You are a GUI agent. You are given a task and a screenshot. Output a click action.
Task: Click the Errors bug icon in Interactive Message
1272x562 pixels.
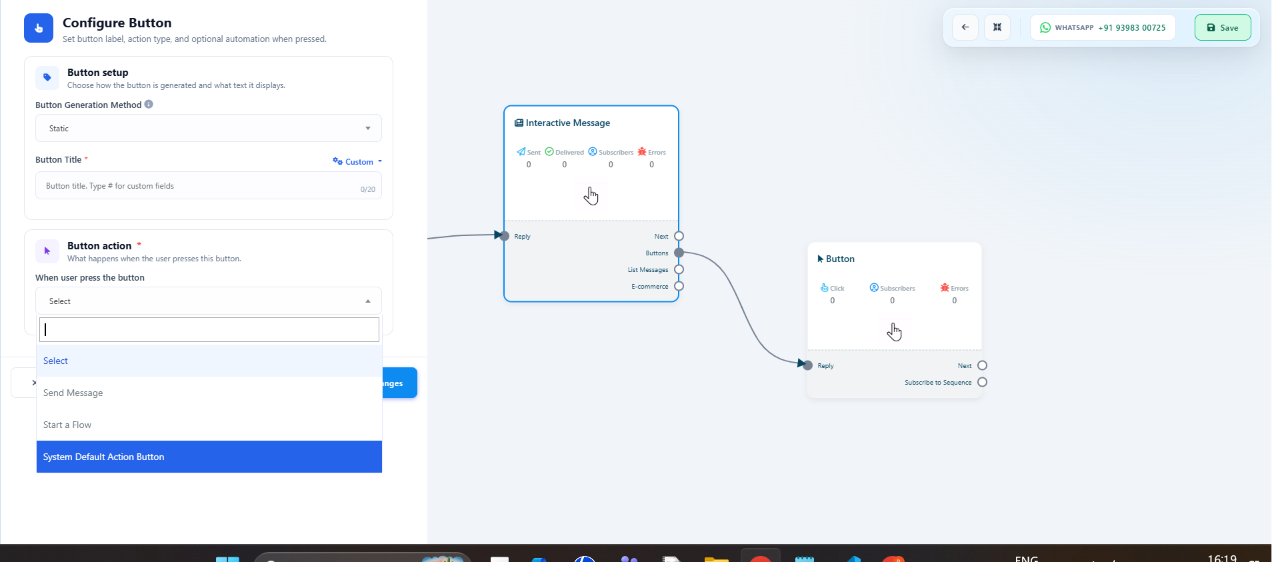click(642, 152)
